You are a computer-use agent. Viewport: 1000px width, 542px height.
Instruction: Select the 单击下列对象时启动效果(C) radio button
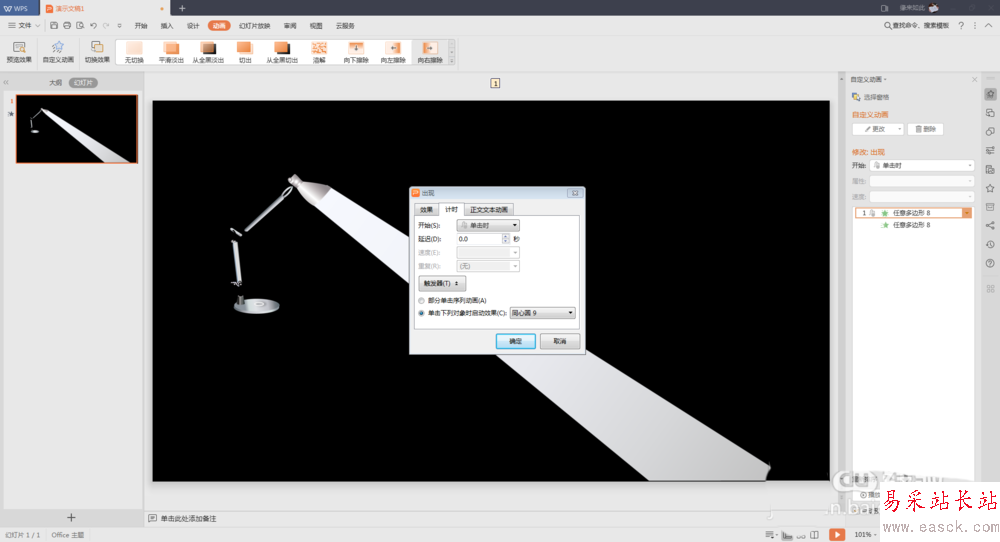422,313
